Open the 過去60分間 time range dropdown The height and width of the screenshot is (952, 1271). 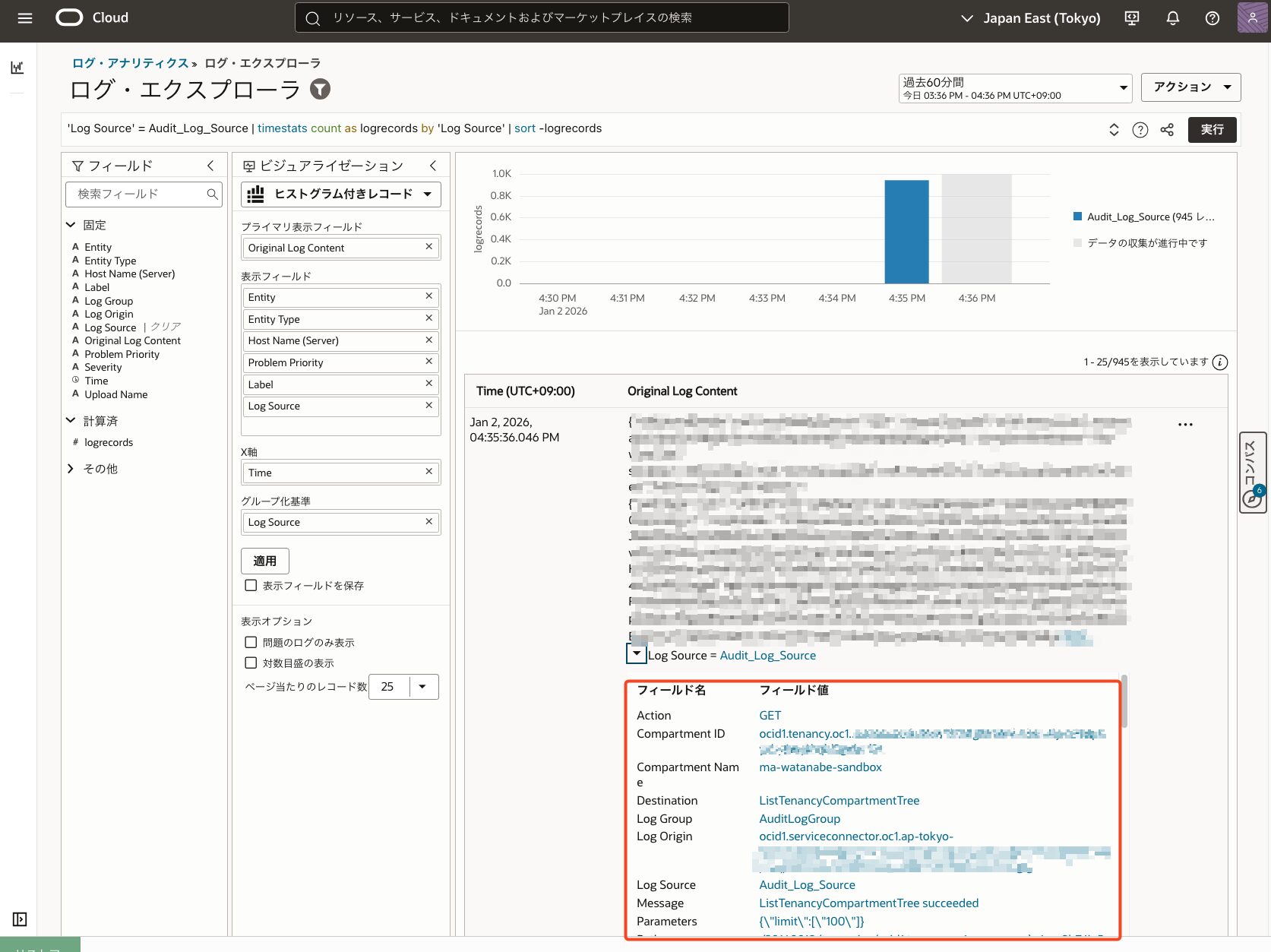pyautogui.click(x=1014, y=88)
